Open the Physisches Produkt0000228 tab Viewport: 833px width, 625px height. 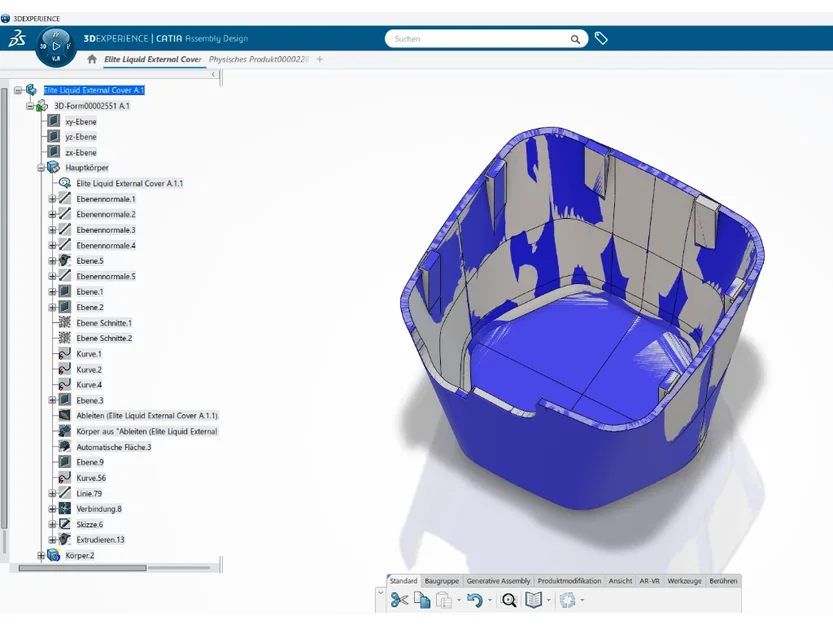tap(259, 59)
